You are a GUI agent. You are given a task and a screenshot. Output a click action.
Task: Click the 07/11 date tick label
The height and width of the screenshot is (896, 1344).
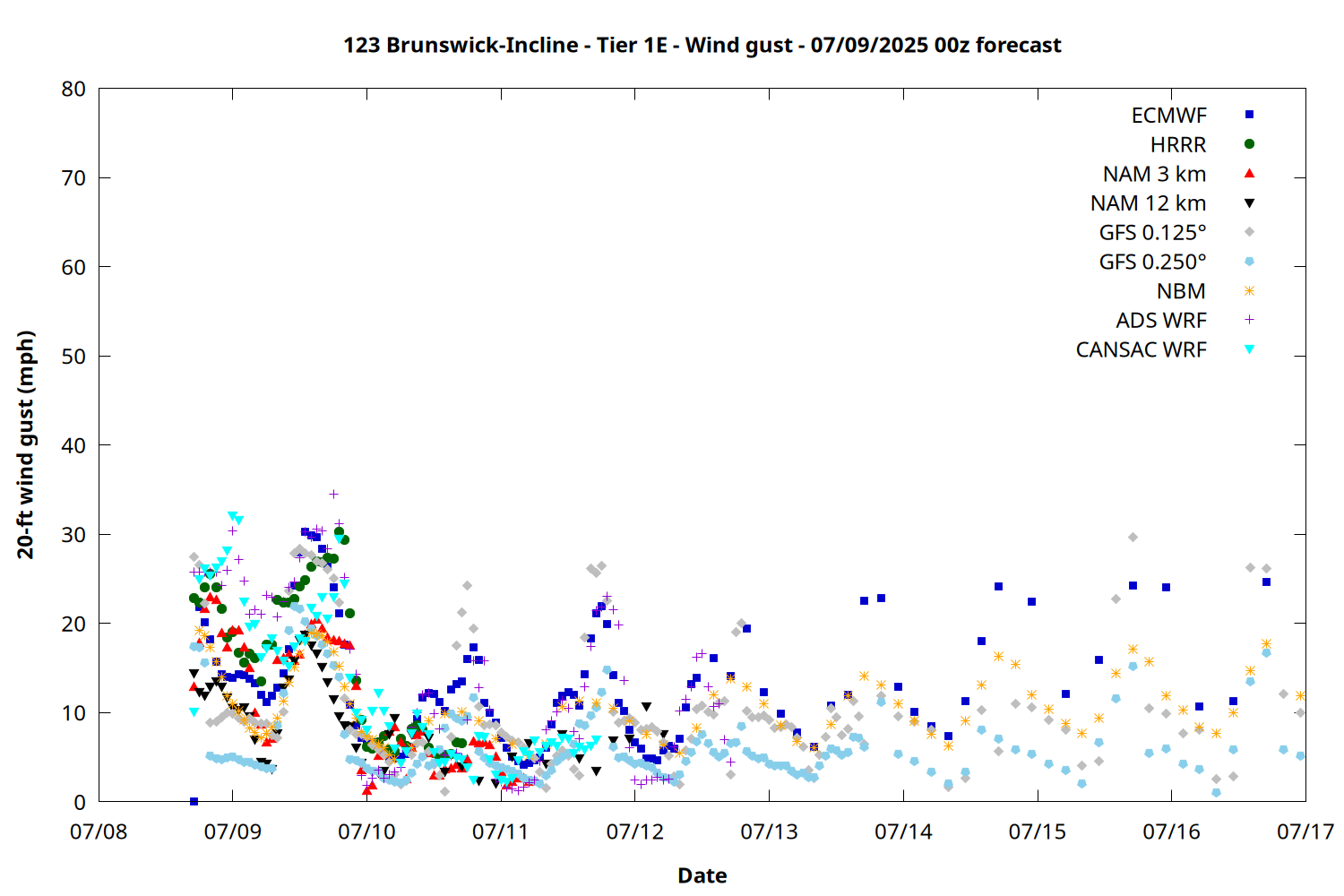click(501, 832)
